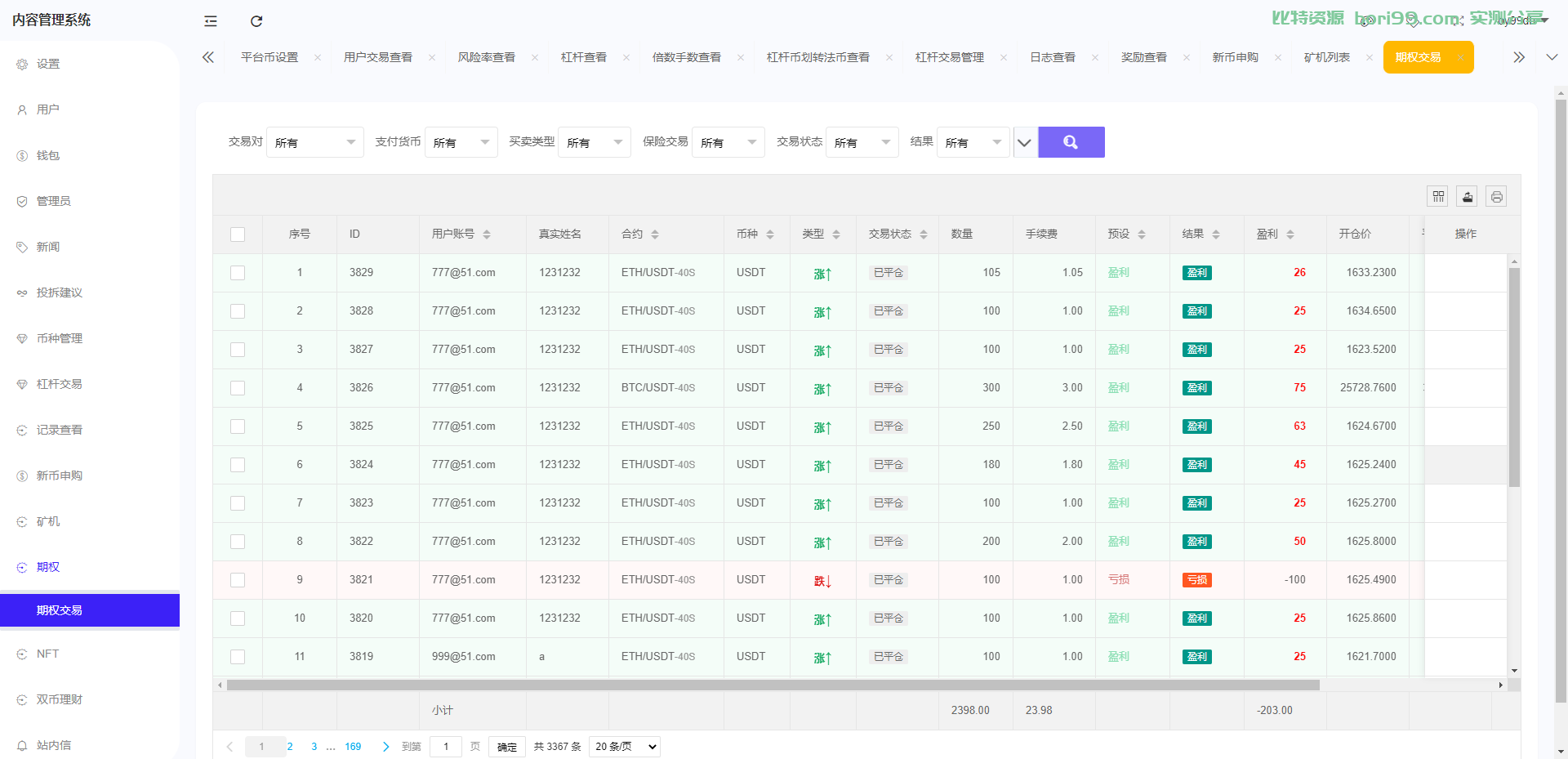Screen dimensions: 1568x759
Task: Check the row with ID 3824
Action: pos(238,465)
